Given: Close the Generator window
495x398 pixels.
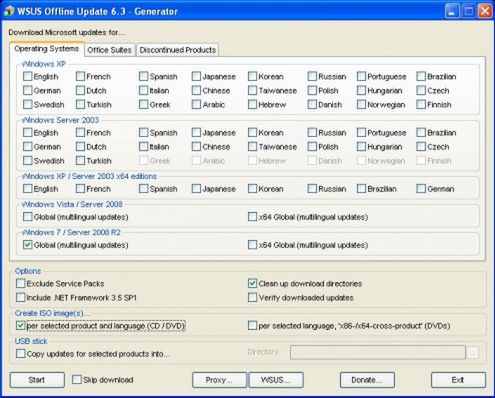Looking at the screenshot, I should pos(485,11).
